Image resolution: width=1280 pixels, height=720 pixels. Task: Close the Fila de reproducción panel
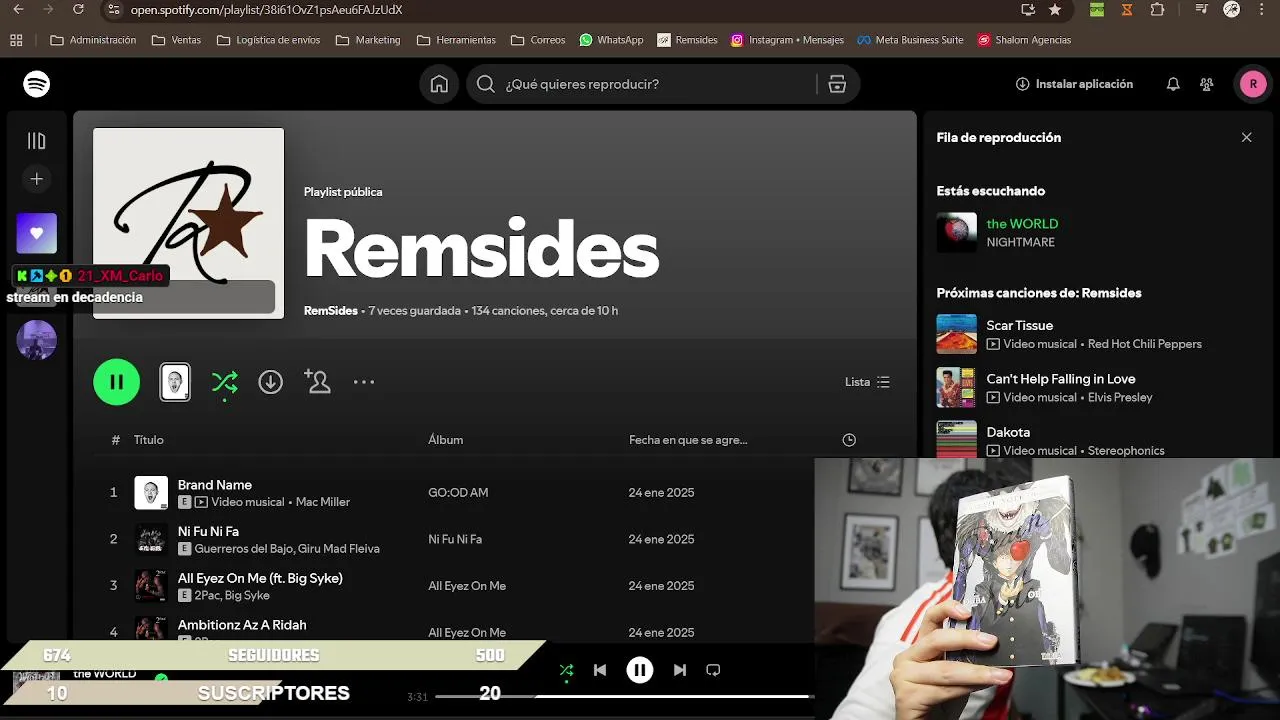(1246, 138)
